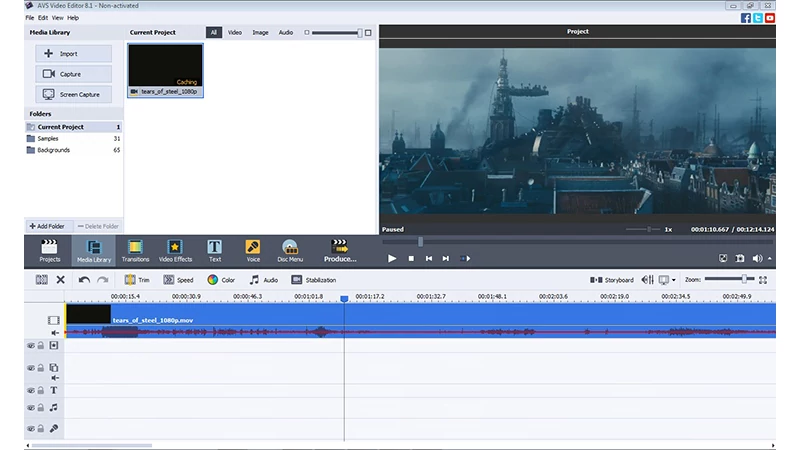800x450 pixels.
Task: Switch to Storyboard view
Action: [x=612, y=280]
